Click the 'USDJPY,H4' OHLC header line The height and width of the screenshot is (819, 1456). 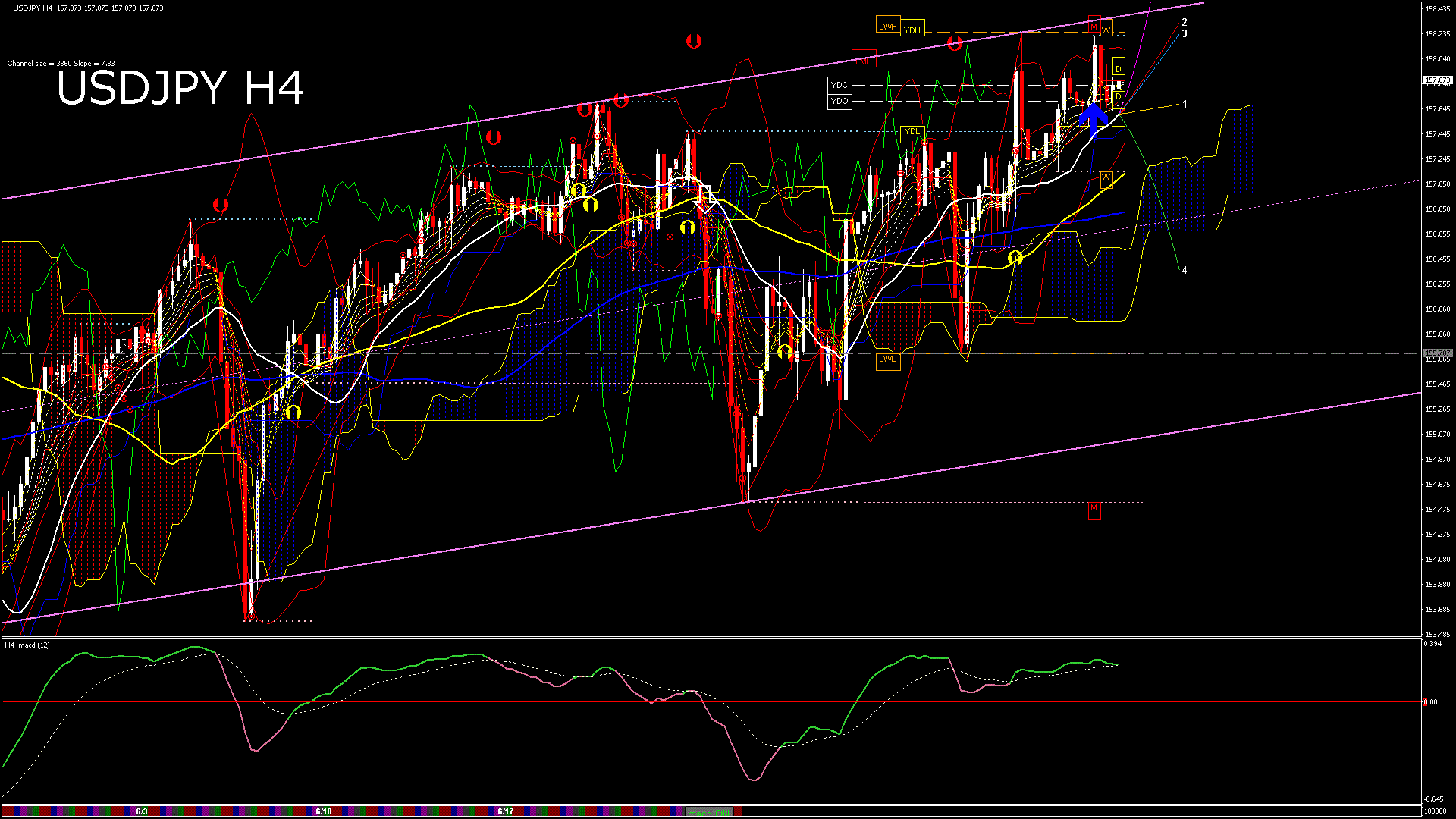(x=88, y=8)
